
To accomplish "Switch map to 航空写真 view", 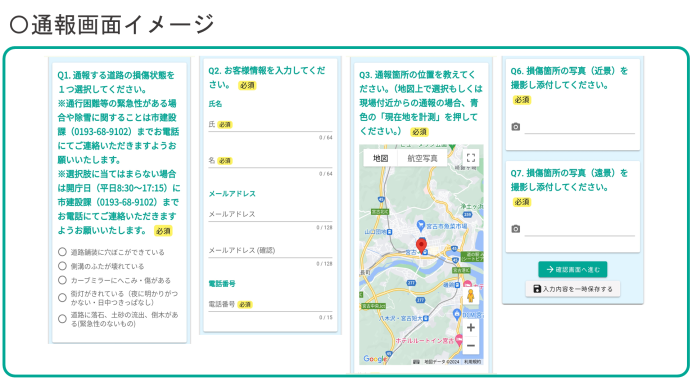I will coord(422,158).
